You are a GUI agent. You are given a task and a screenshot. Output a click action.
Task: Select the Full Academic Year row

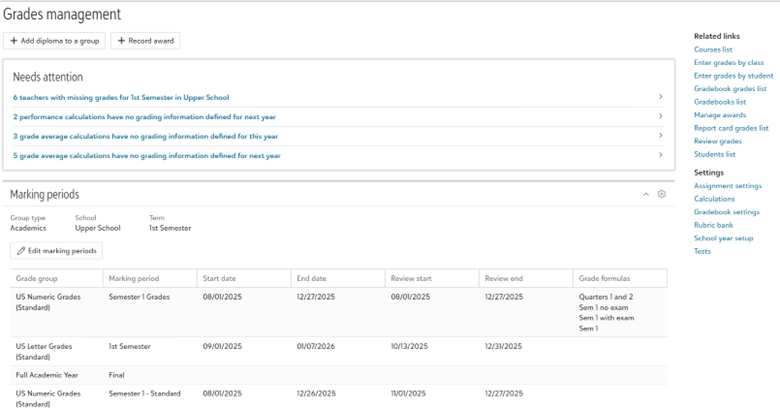(338, 375)
